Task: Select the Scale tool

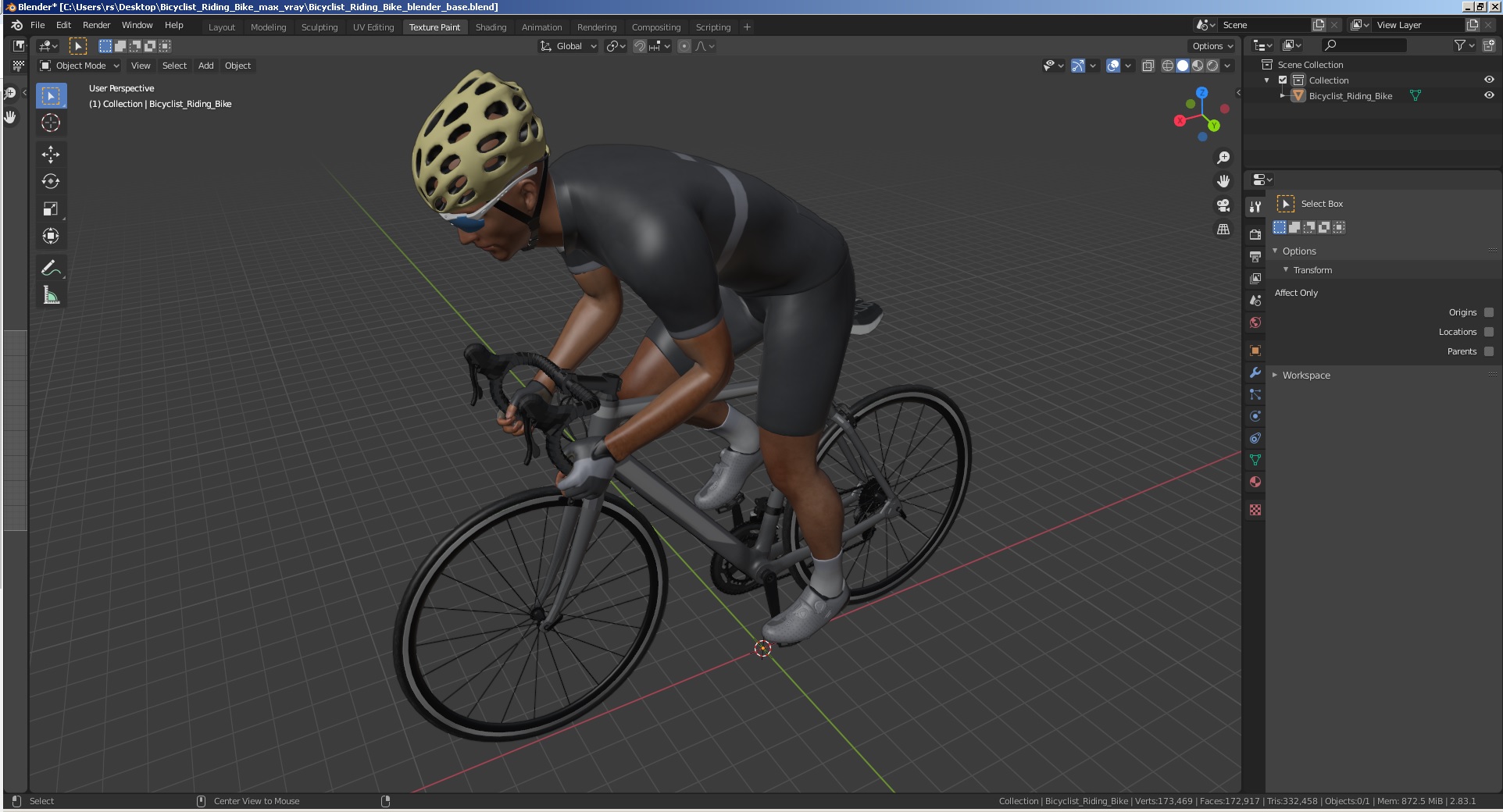Action: pyautogui.click(x=51, y=208)
